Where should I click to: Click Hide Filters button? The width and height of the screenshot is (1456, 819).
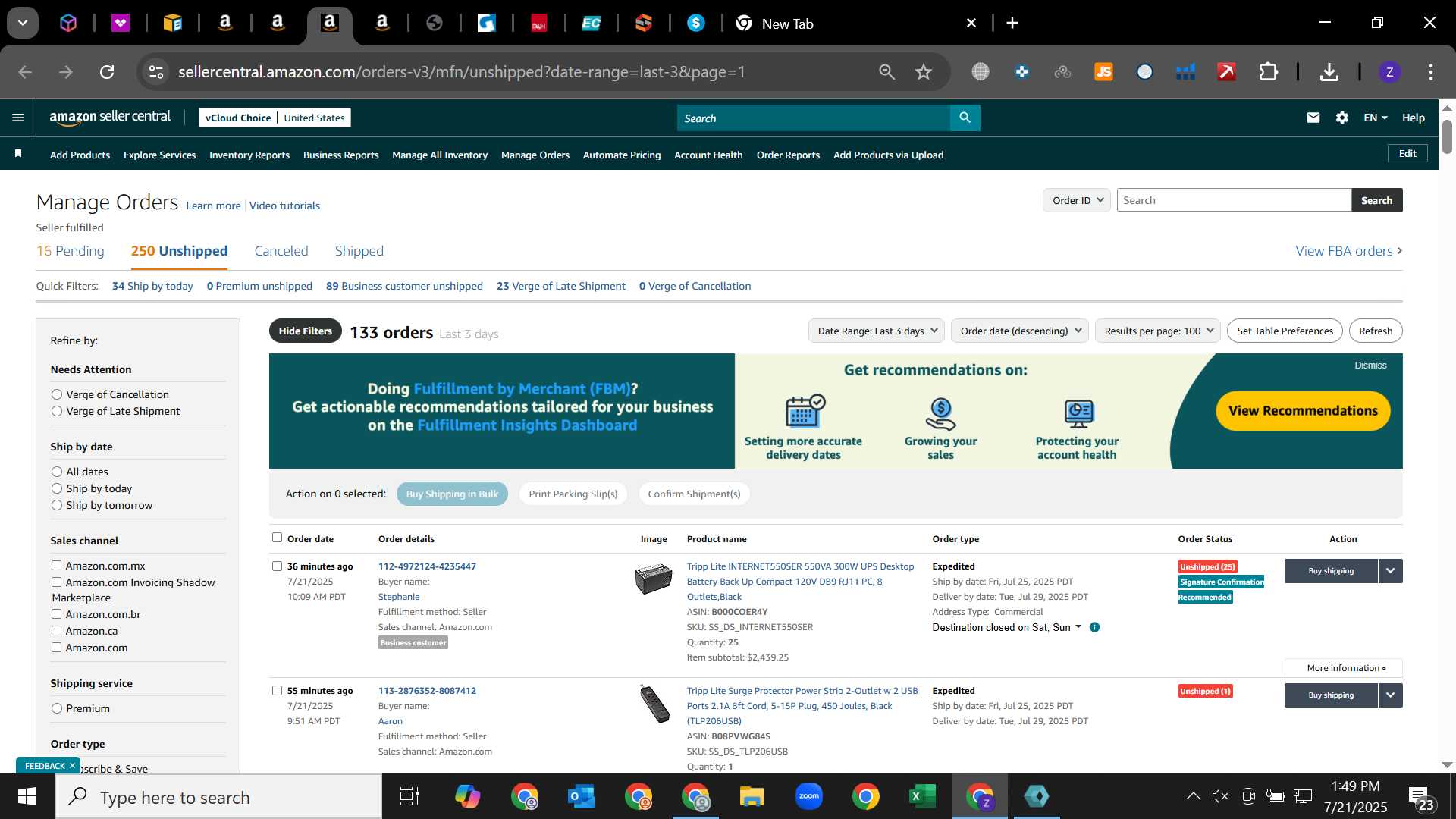click(x=305, y=331)
